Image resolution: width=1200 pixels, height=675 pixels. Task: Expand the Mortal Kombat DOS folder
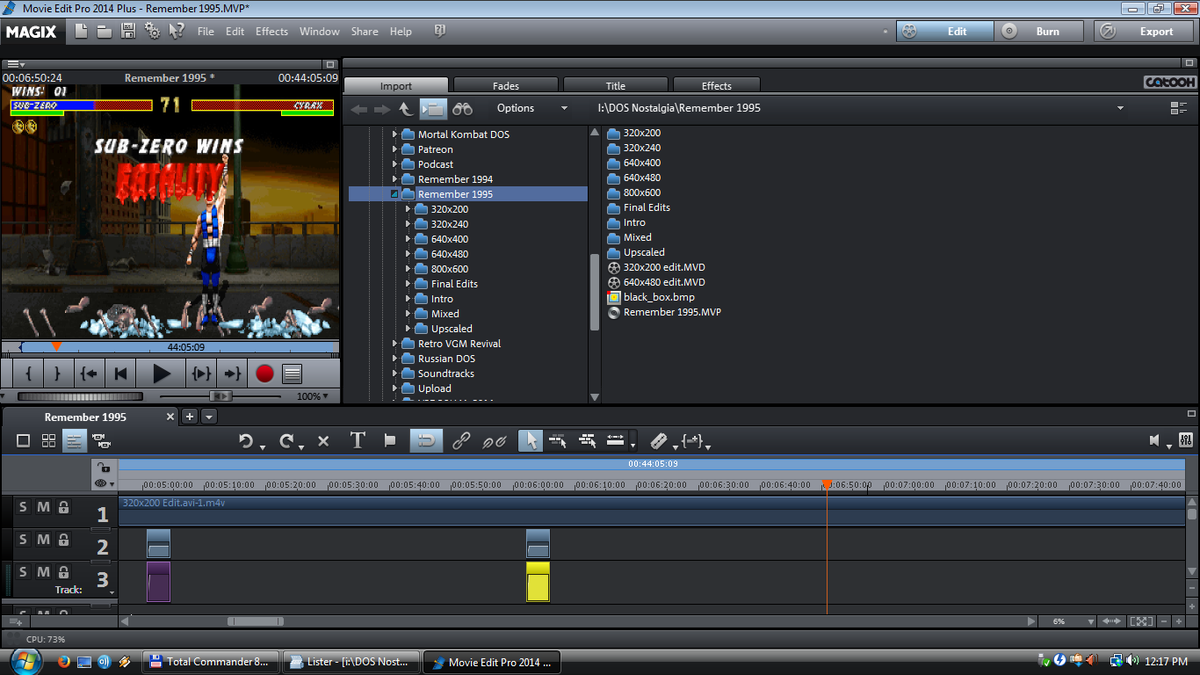[395, 134]
